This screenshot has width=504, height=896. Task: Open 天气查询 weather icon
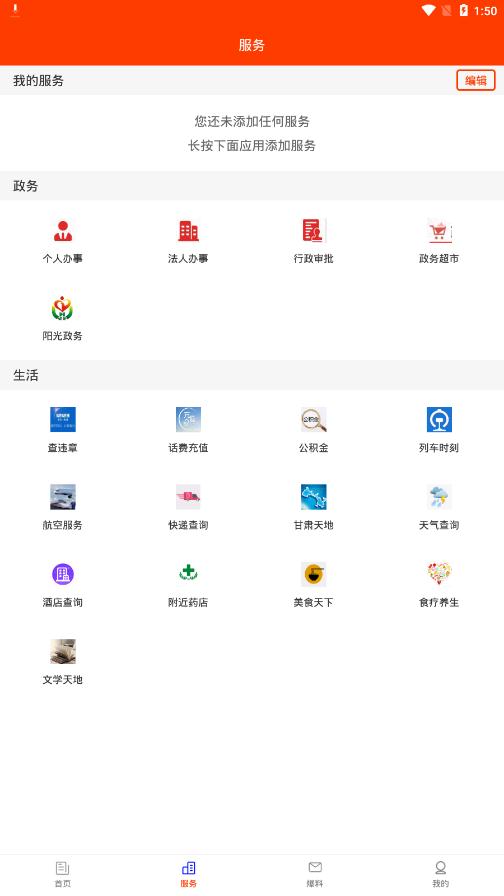click(x=439, y=497)
